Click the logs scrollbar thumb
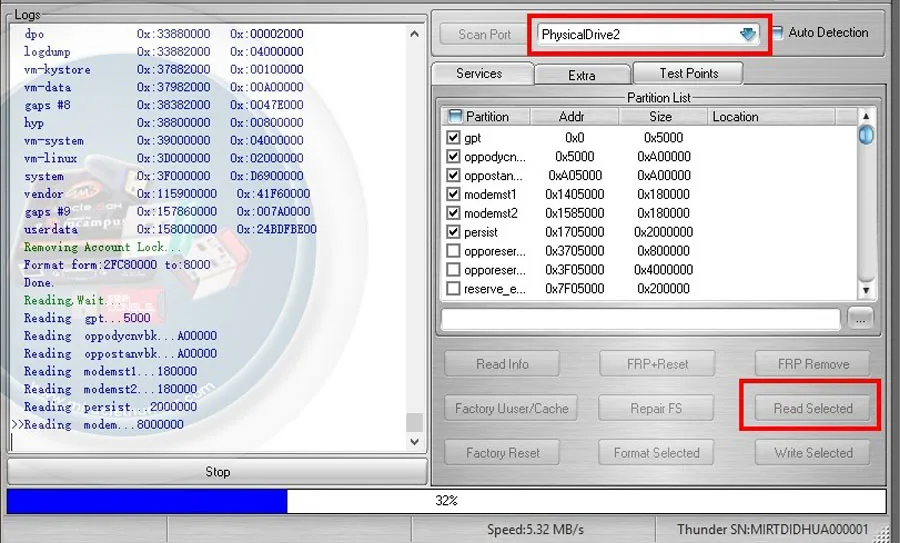The image size is (900, 543). pyautogui.click(x=414, y=422)
